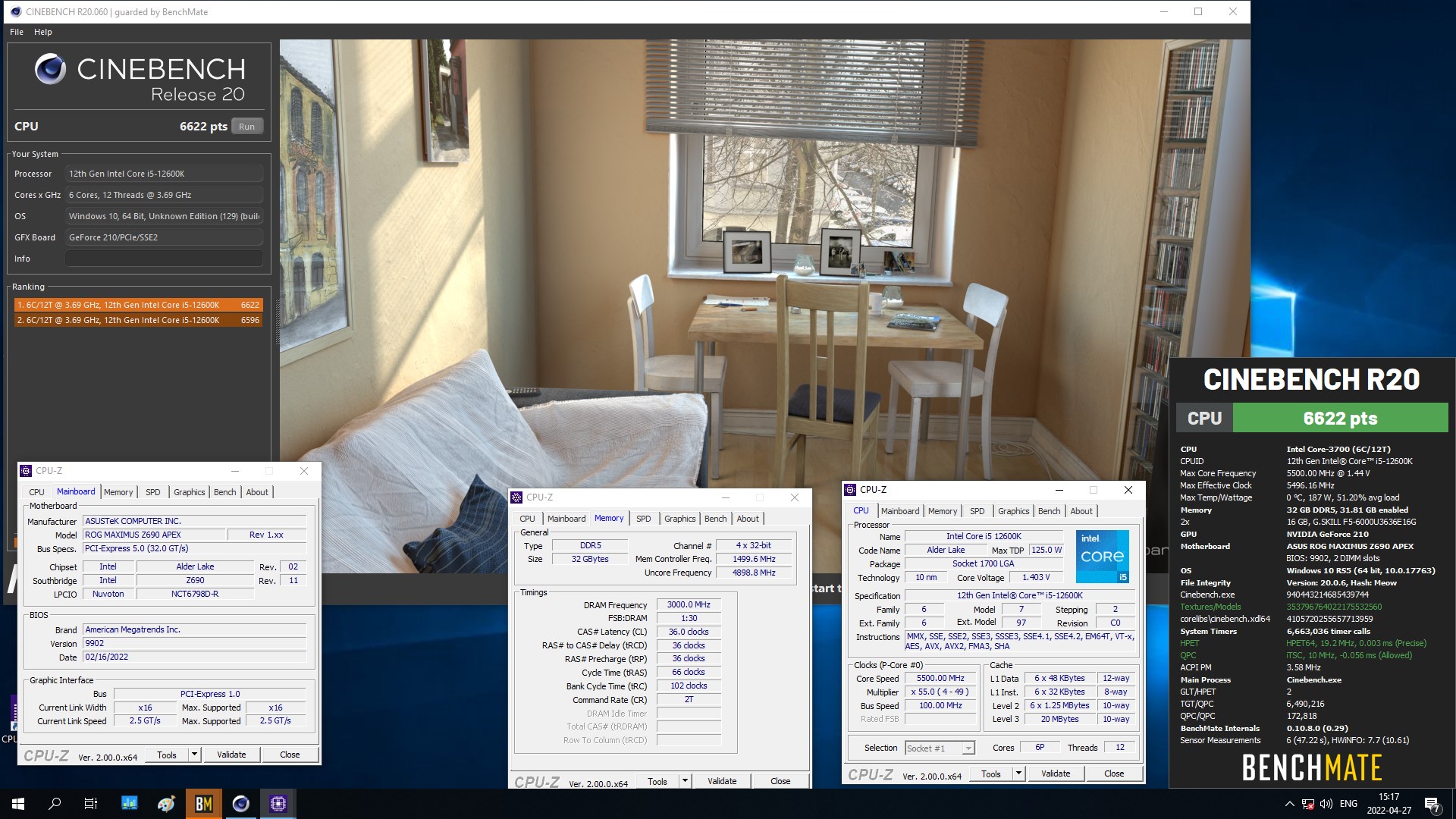The image size is (1456, 819).
Task: Open the BenchMate BM taskbar icon
Action: (x=203, y=804)
